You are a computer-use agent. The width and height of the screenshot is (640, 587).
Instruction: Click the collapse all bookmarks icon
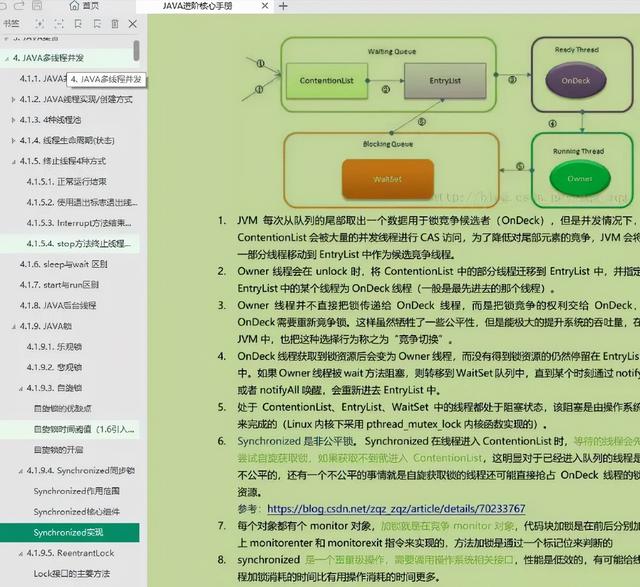(59, 24)
